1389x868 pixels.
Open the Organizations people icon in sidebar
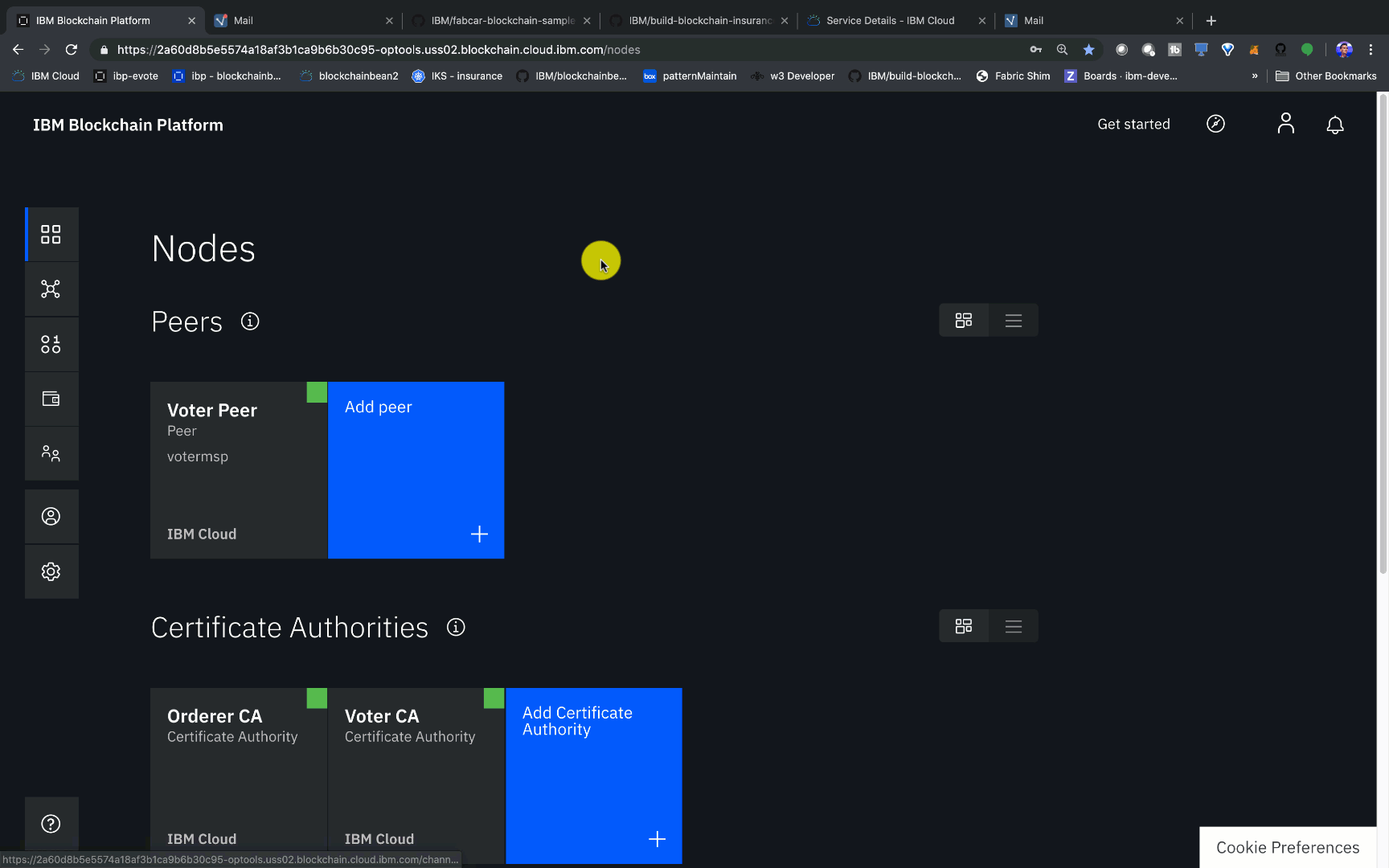[51, 453]
